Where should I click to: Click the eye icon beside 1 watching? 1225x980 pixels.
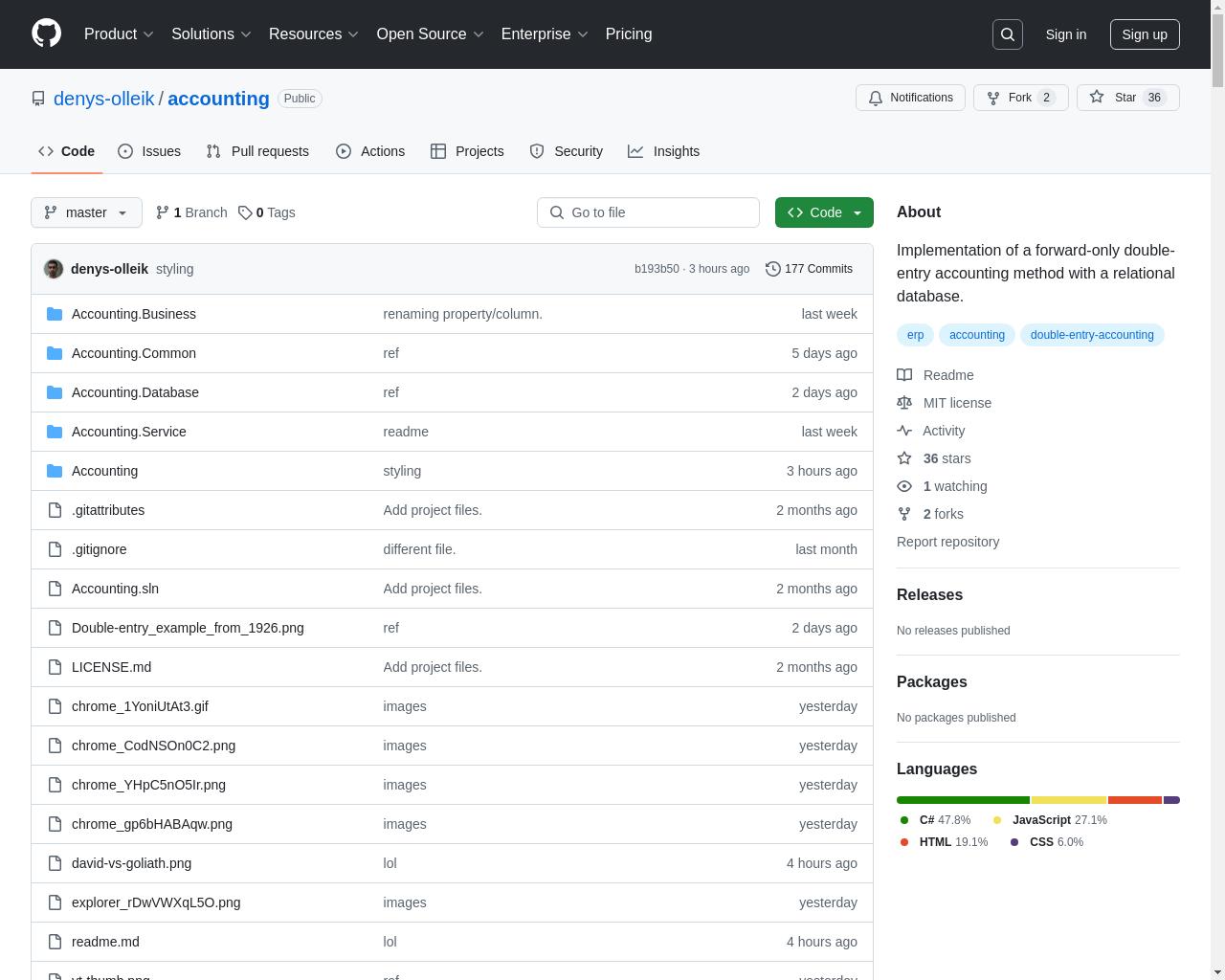pyautogui.click(x=904, y=486)
